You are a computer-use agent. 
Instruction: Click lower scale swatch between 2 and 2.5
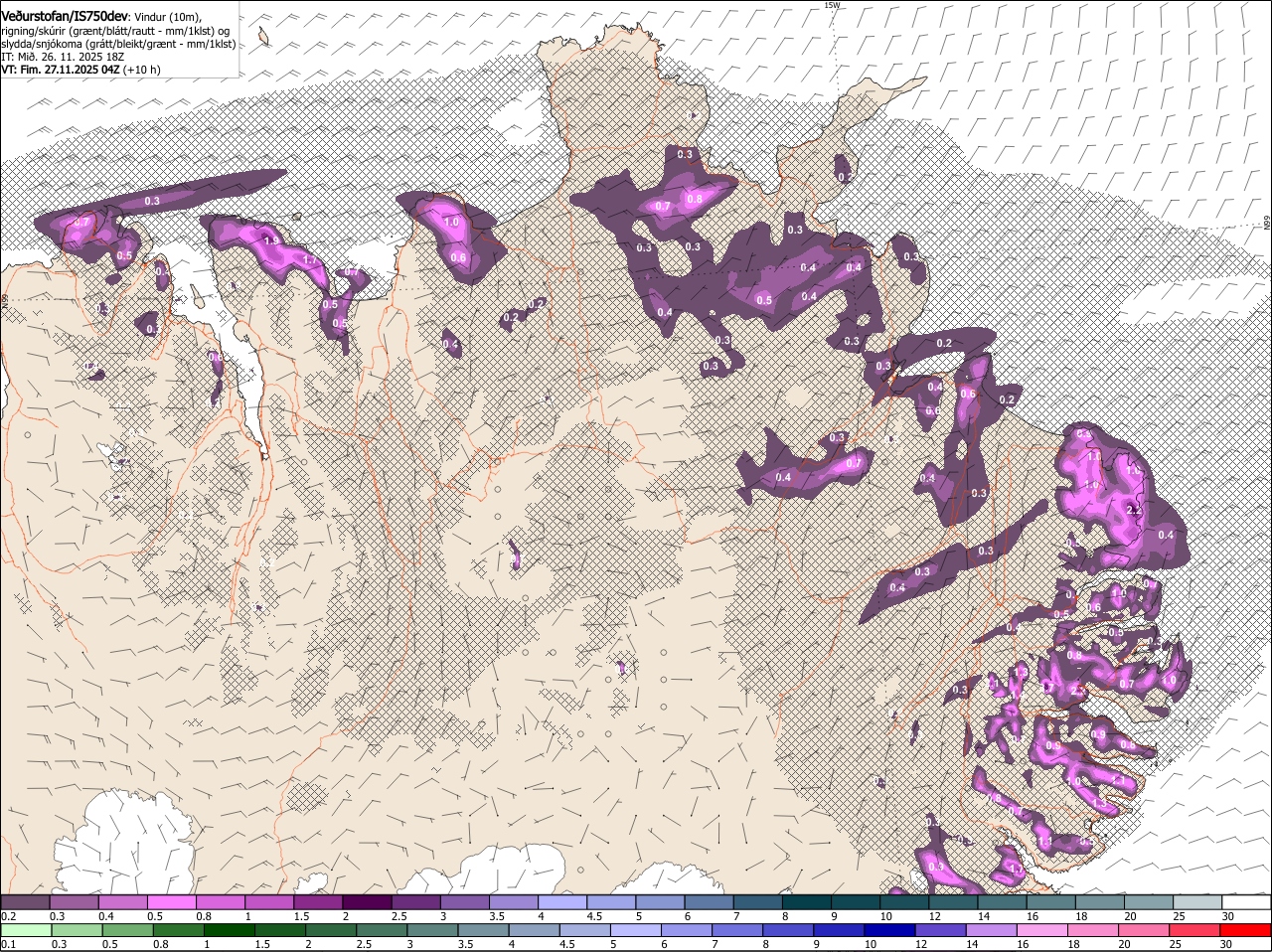point(330,930)
